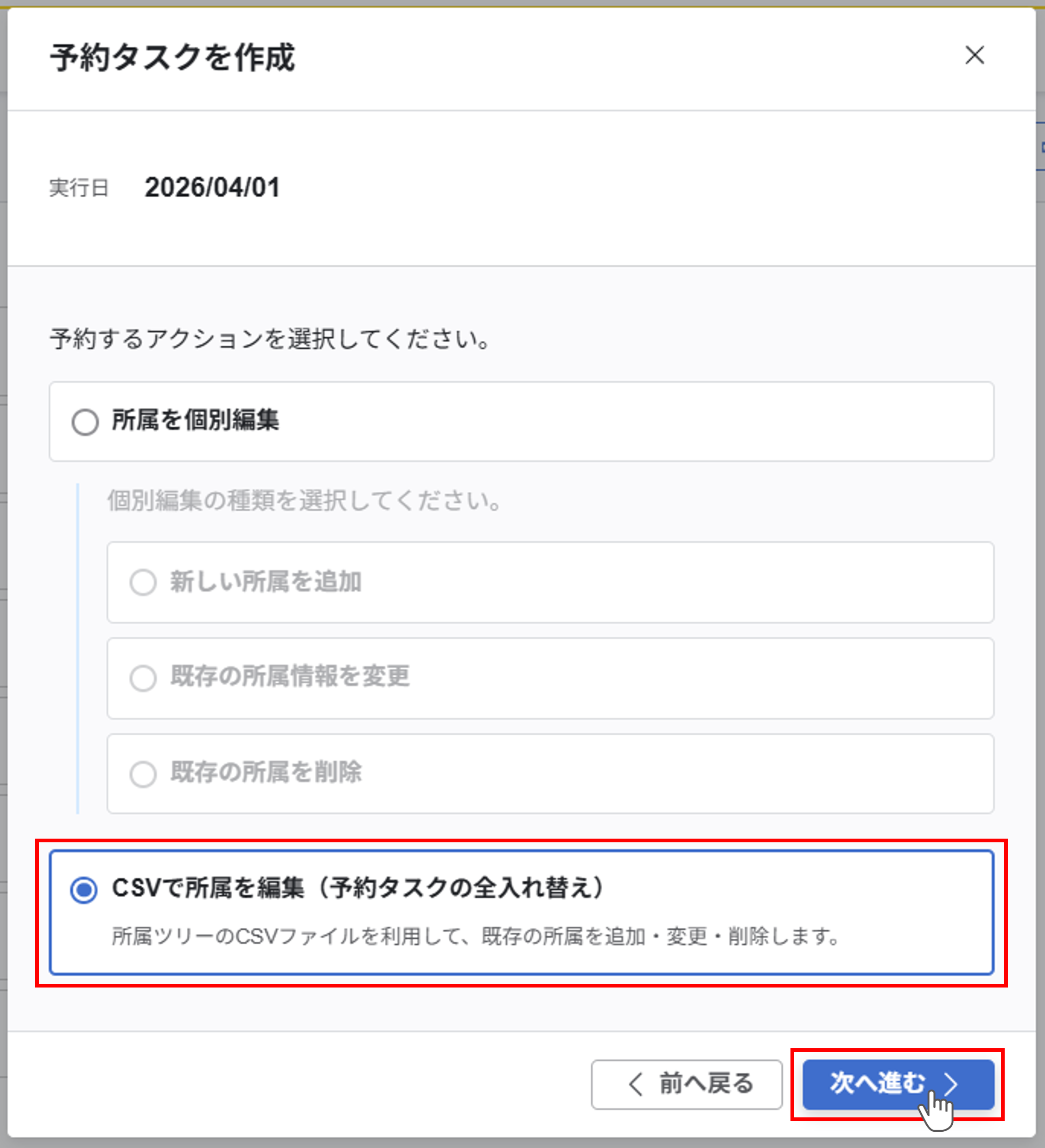The width and height of the screenshot is (1045, 1148).
Task: Click the 予約タスクを作成 dialog title
Action: 172,58
